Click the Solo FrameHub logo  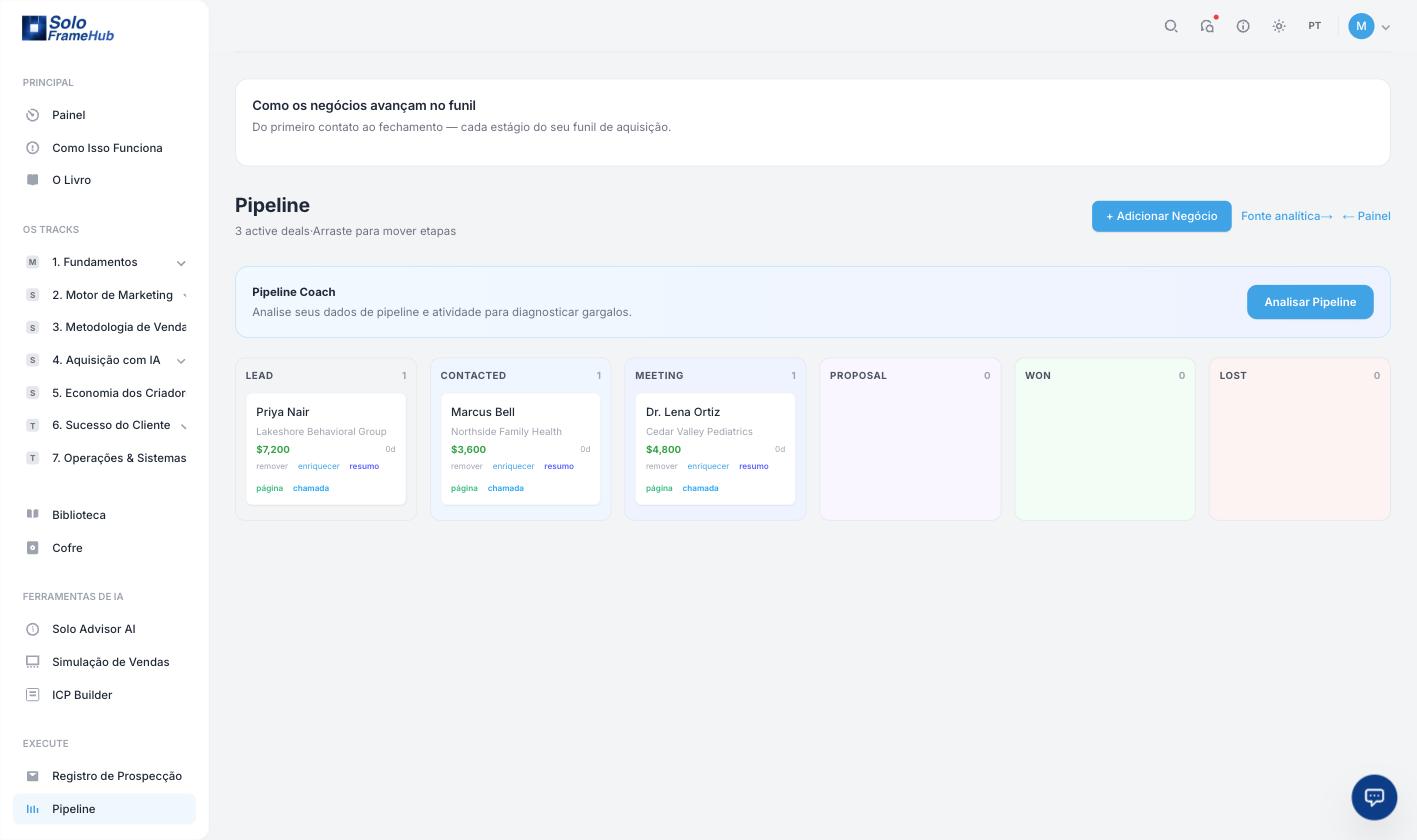coord(68,28)
